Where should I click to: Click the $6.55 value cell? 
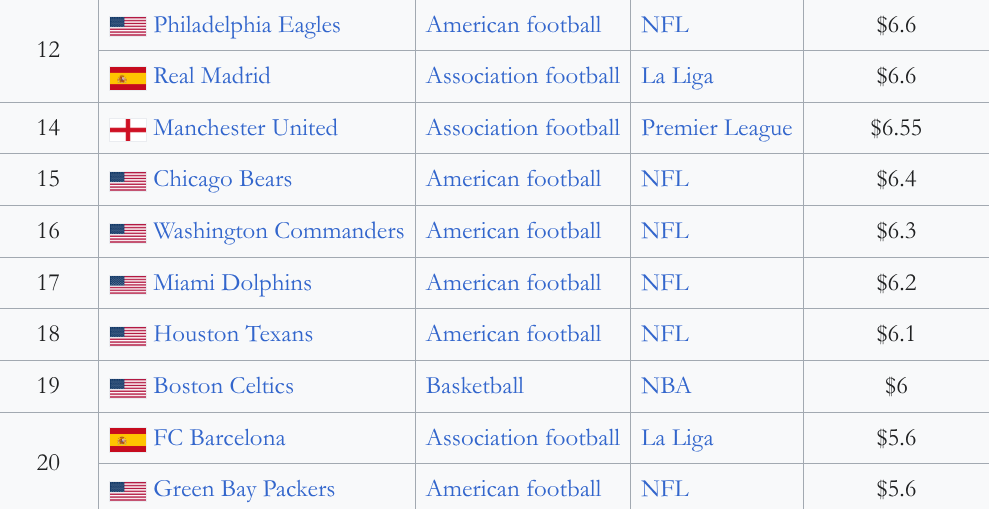click(x=896, y=128)
